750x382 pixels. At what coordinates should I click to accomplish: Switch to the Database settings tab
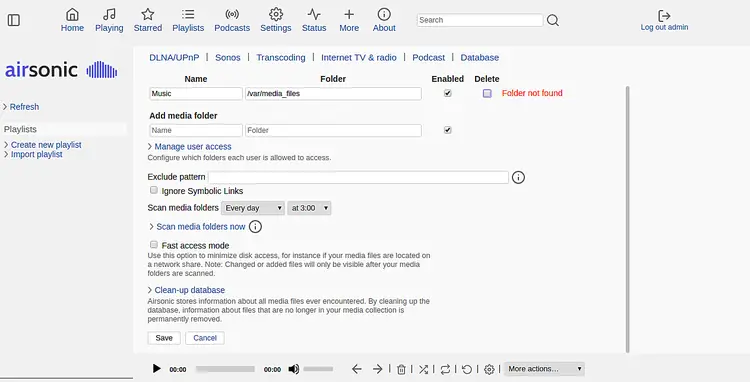click(x=480, y=57)
